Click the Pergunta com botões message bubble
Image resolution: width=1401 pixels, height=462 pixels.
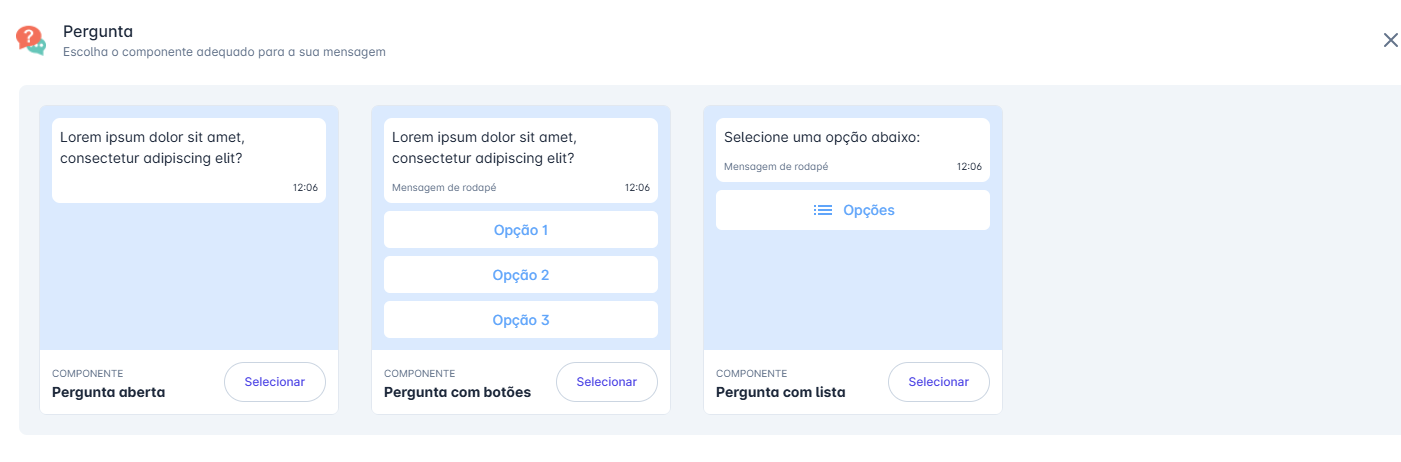point(521,160)
